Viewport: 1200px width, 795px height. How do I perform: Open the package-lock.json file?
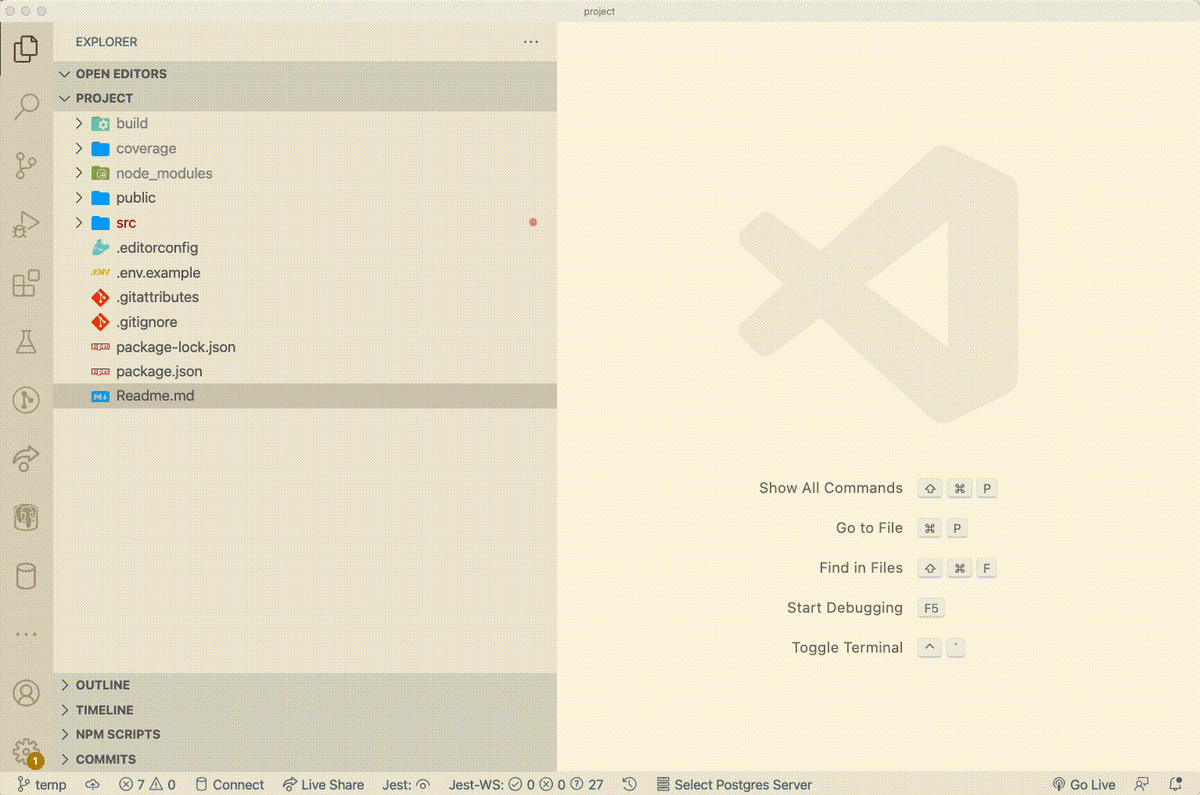(305, 347)
